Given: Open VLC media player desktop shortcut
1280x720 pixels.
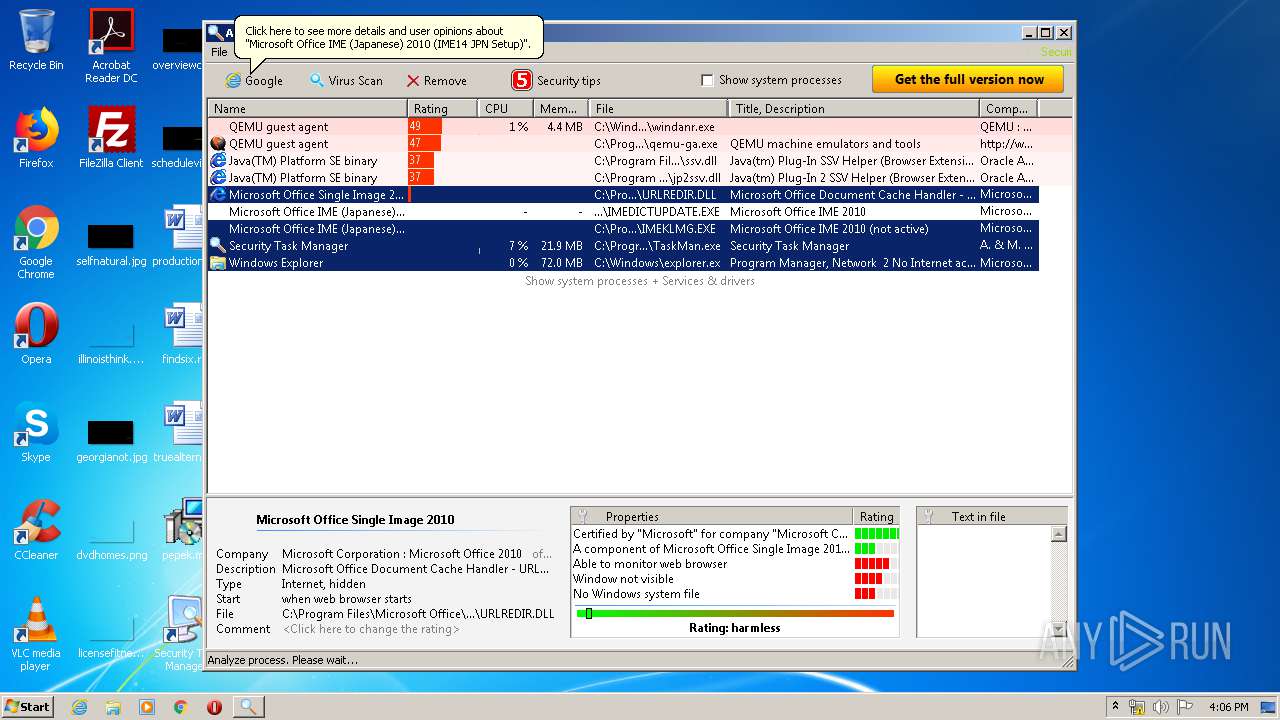Looking at the screenshot, I should [36, 633].
